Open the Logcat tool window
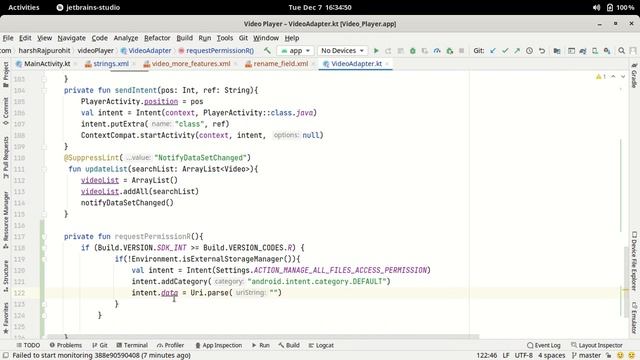 tap(321, 345)
